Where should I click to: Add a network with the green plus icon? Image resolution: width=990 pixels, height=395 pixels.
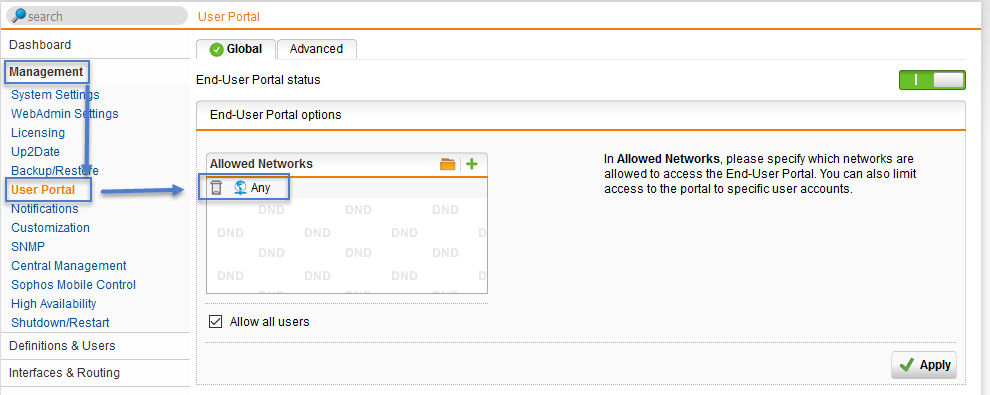472,164
